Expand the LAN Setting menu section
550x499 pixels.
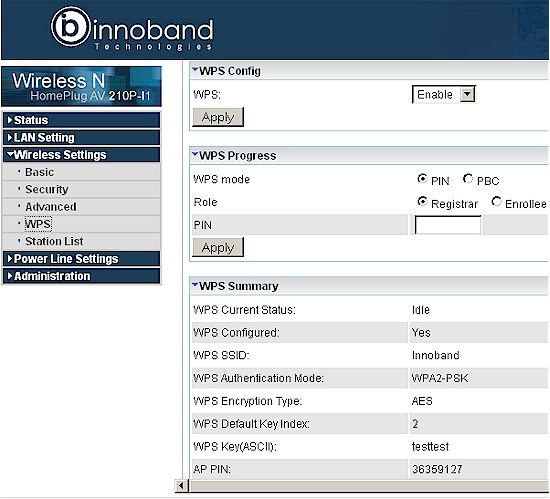pos(81,137)
